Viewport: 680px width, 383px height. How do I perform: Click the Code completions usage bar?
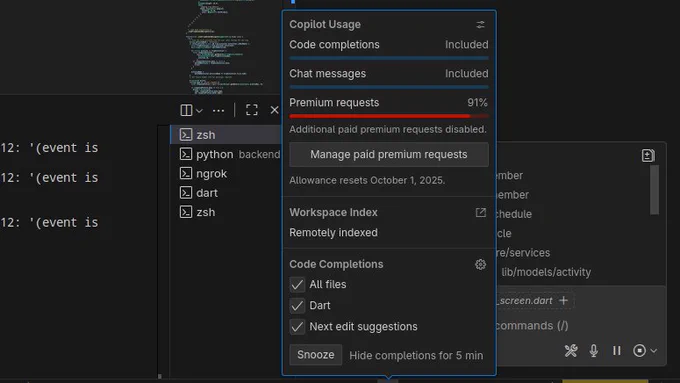tap(389, 58)
